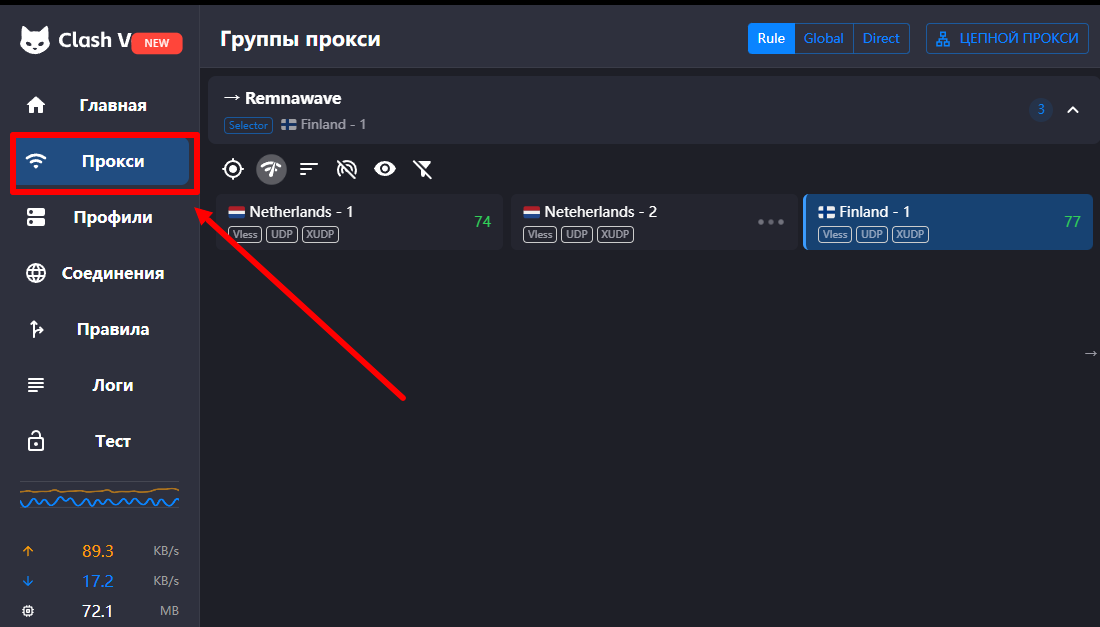Switch to Direct mode
Viewport: 1100px width, 627px height.
pyautogui.click(x=881, y=39)
